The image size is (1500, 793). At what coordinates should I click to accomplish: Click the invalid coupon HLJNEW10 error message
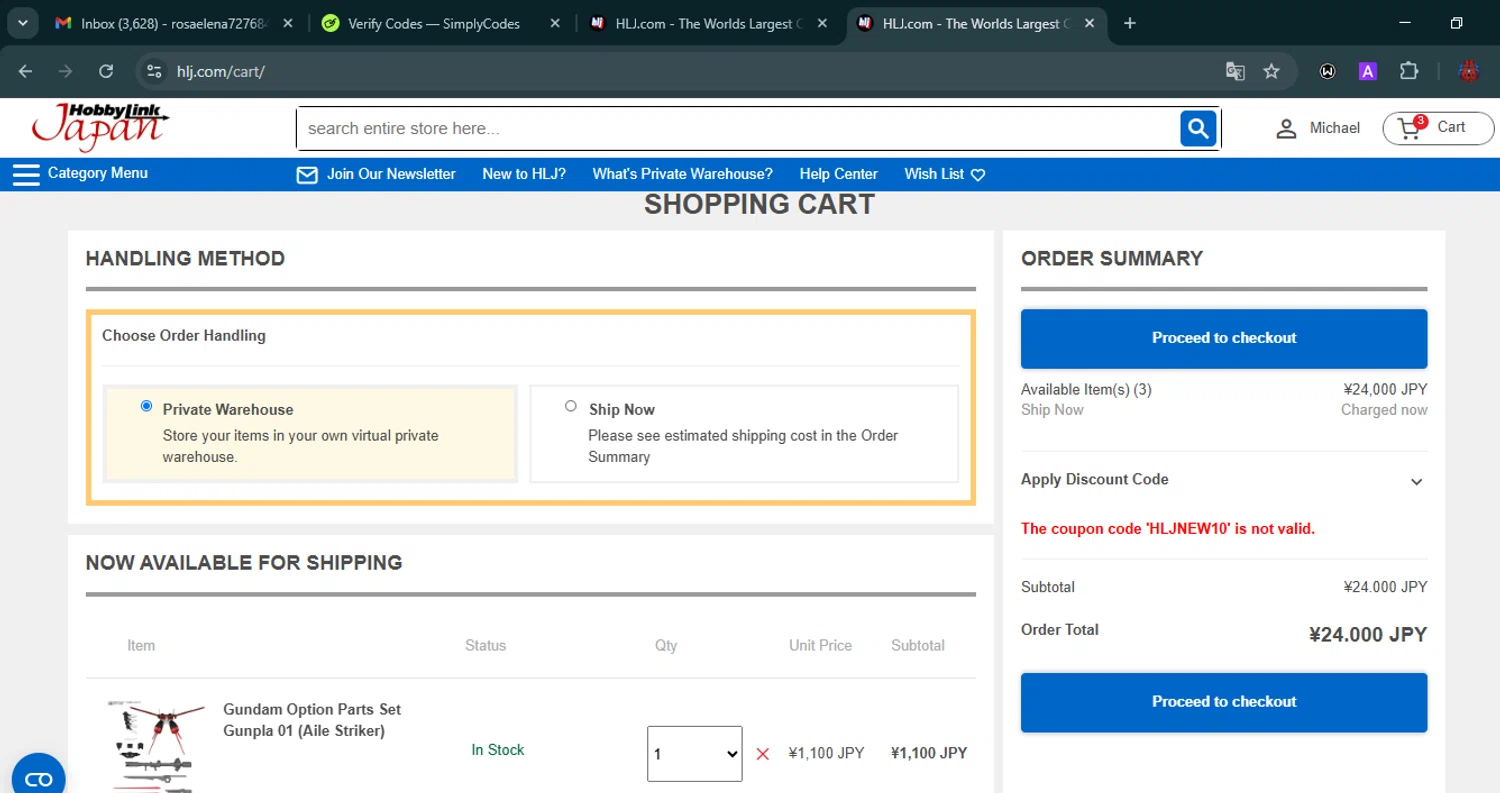(1168, 528)
